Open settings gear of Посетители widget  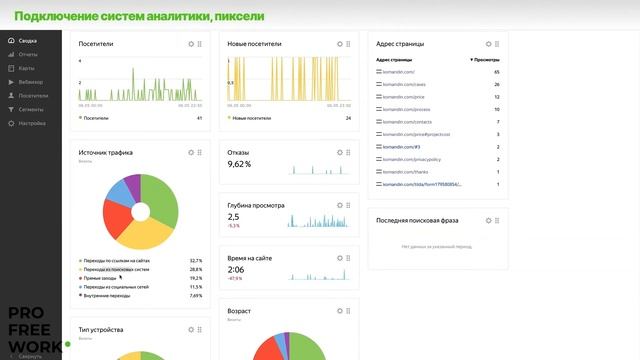coord(191,44)
